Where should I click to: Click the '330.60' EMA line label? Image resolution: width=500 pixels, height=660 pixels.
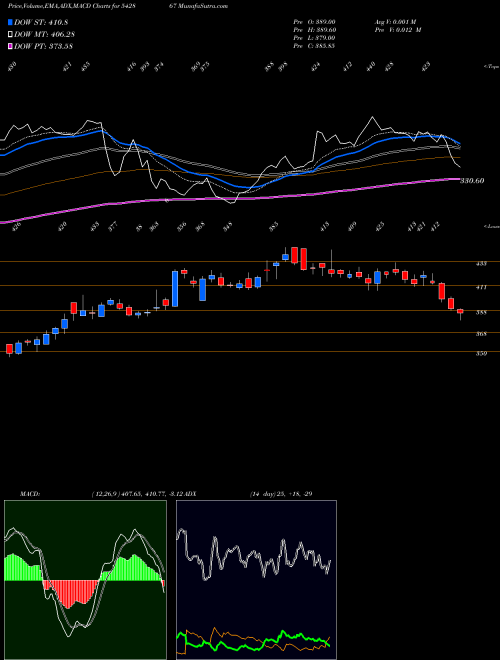tap(472, 181)
